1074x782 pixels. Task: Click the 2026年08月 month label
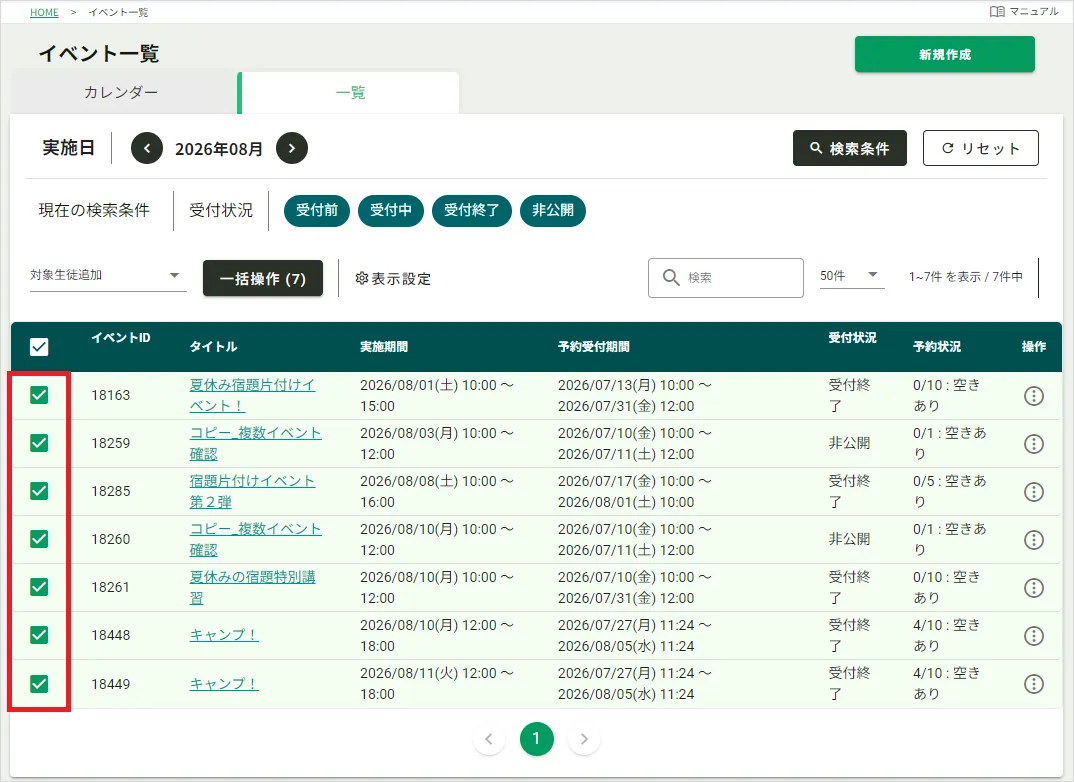click(x=218, y=149)
